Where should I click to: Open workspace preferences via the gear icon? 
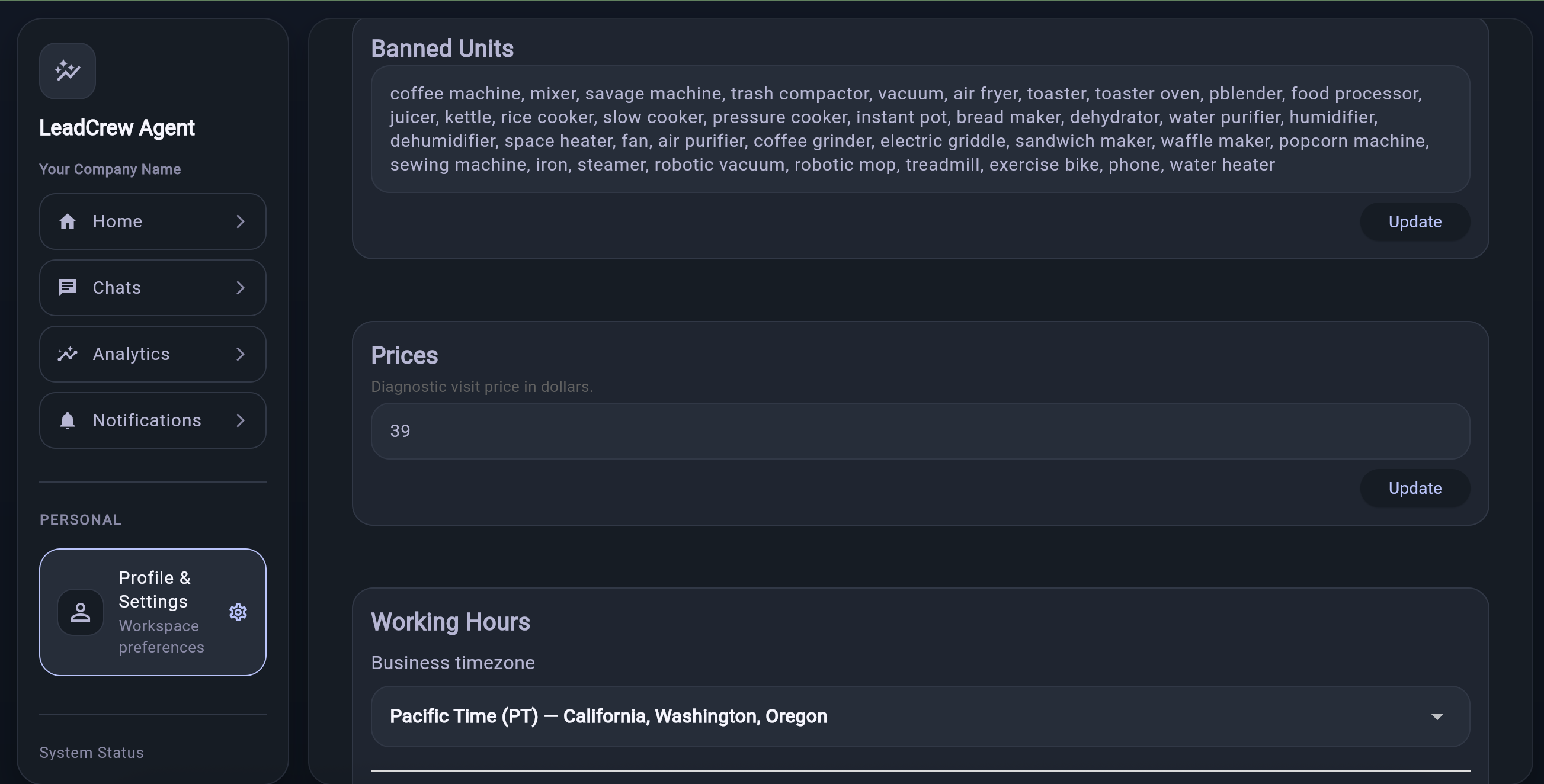[x=238, y=612]
